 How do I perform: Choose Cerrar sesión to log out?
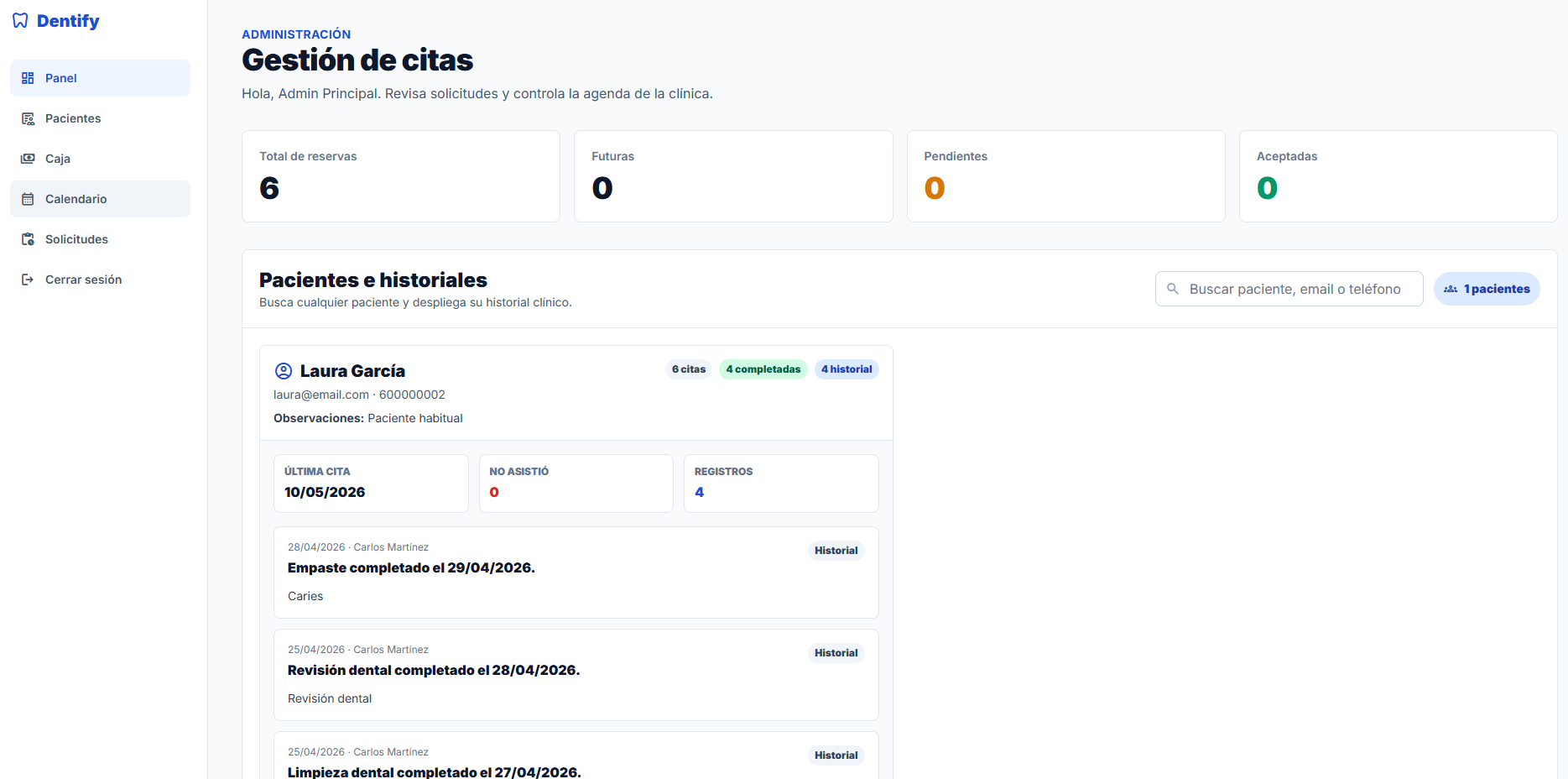[100, 280]
